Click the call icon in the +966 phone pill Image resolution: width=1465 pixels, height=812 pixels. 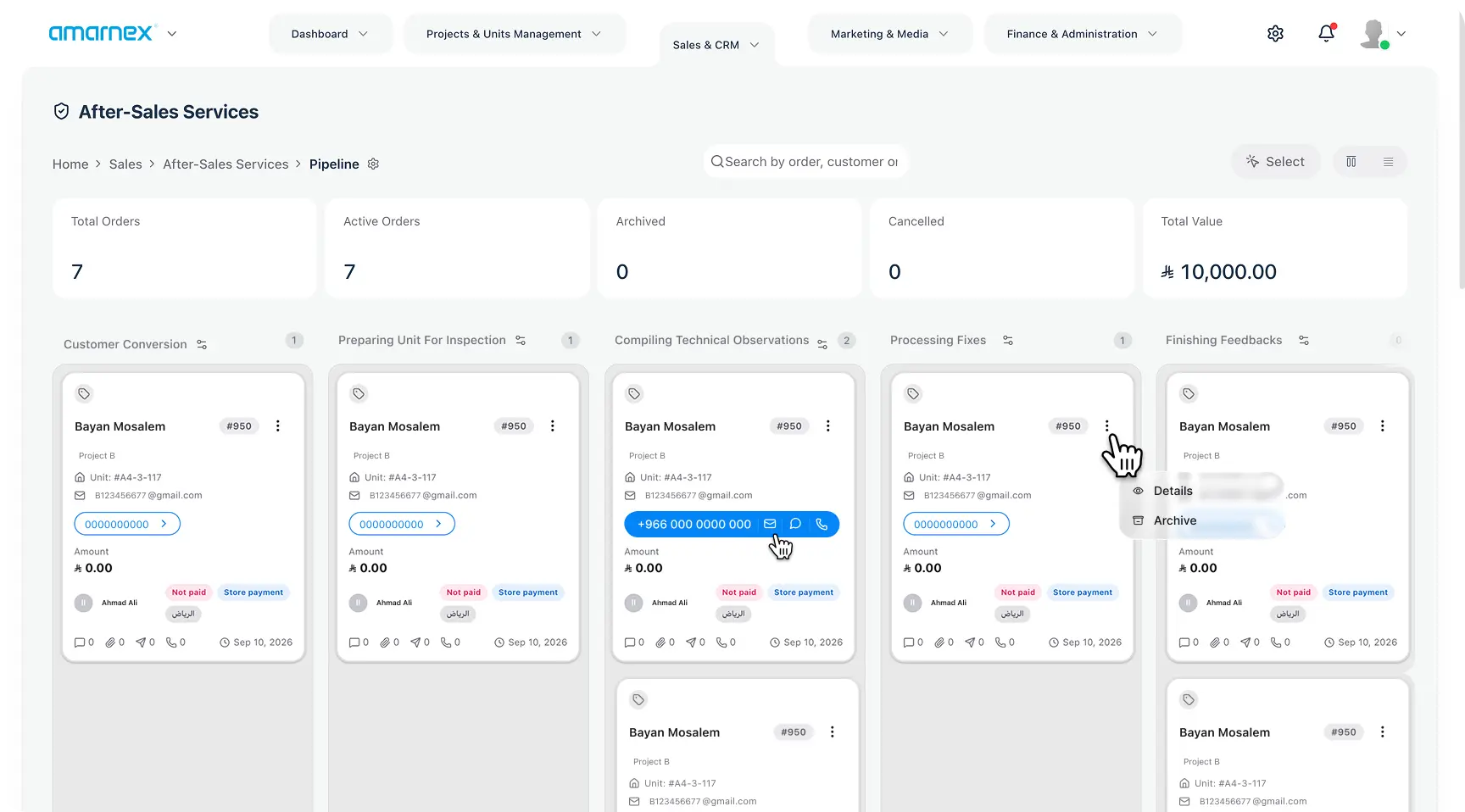(x=822, y=524)
